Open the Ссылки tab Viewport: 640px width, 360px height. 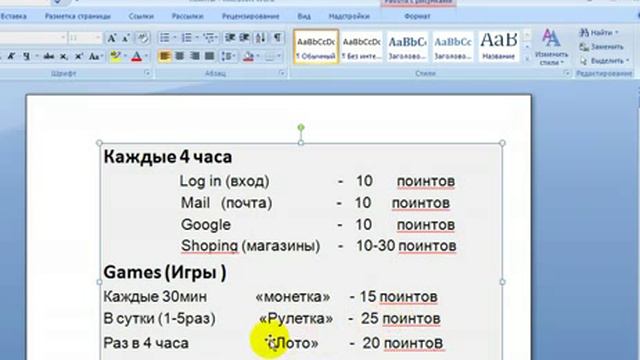click(x=141, y=16)
